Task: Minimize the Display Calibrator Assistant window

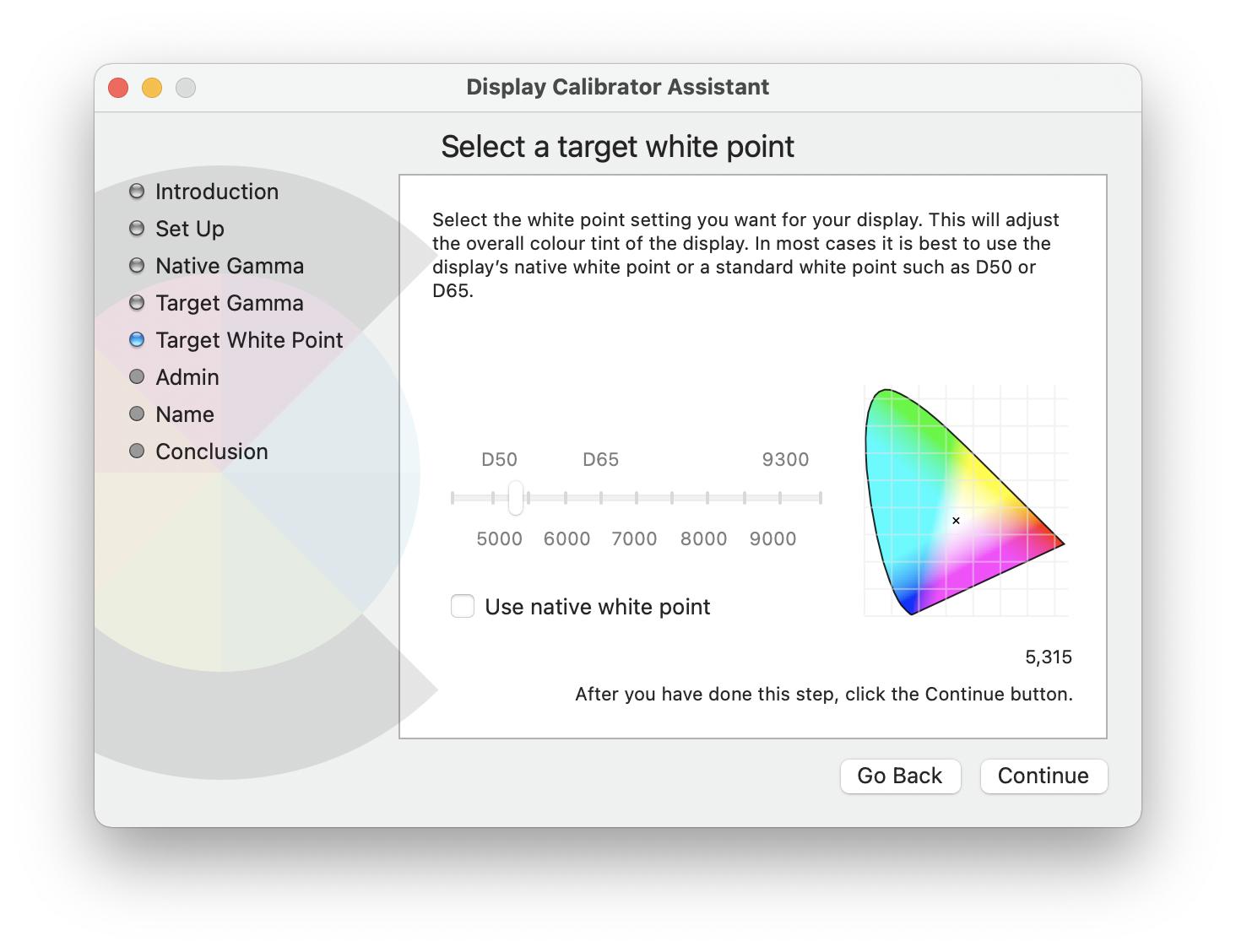Action: (152, 88)
